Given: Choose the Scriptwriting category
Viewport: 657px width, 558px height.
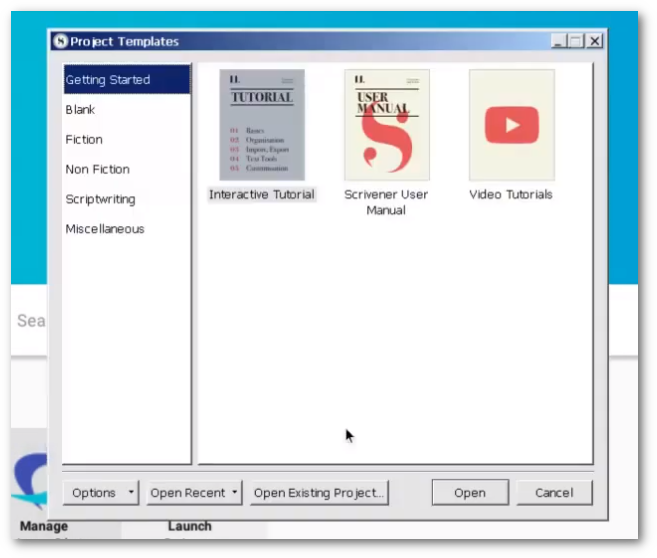Looking at the screenshot, I should tap(127, 199).
